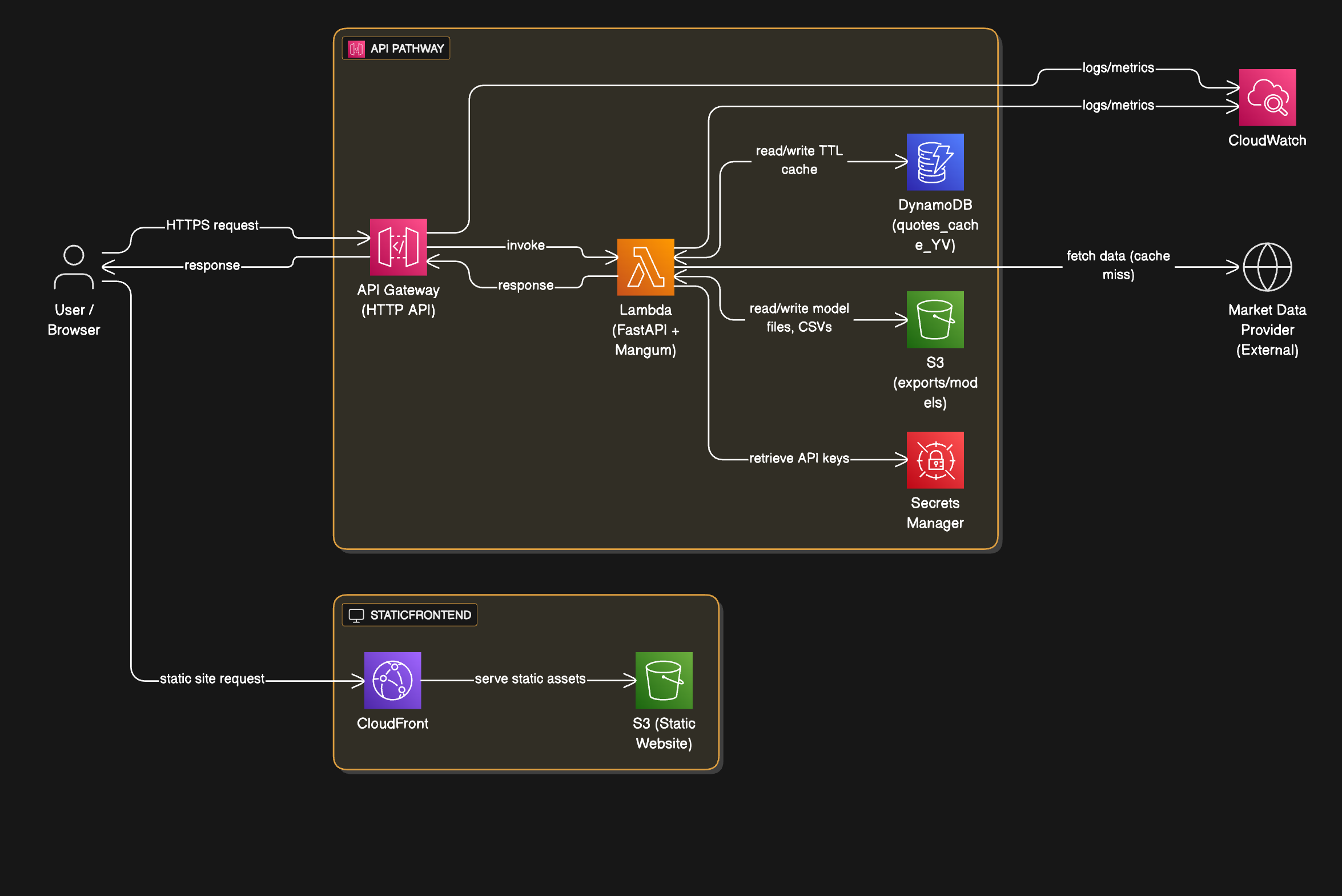
Task: Select the 'Market Data Provider (External)' caption
Action: [x=1267, y=330]
